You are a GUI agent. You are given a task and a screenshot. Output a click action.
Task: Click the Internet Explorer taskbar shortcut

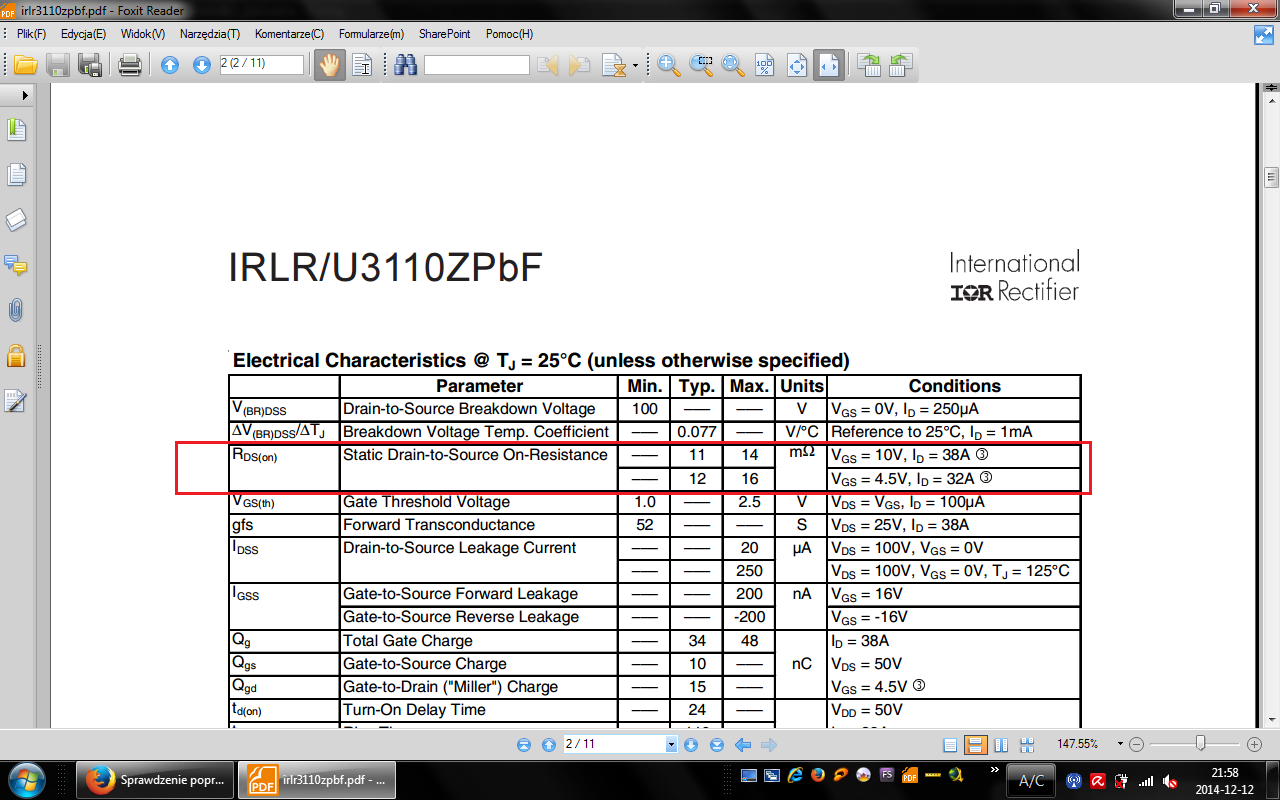(x=795, y=775)
